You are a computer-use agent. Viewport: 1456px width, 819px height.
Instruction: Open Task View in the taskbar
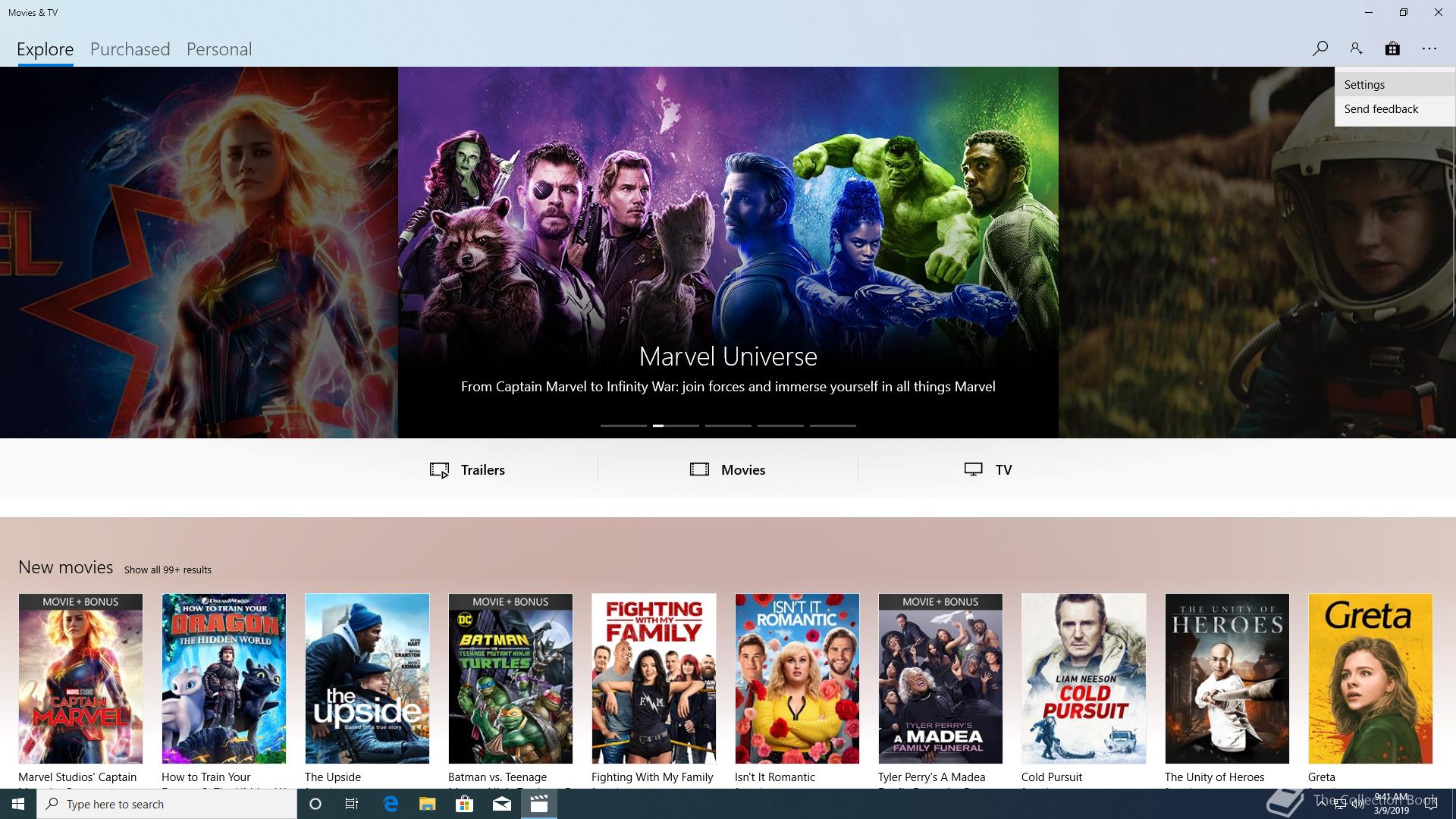[x=352, y=804]
